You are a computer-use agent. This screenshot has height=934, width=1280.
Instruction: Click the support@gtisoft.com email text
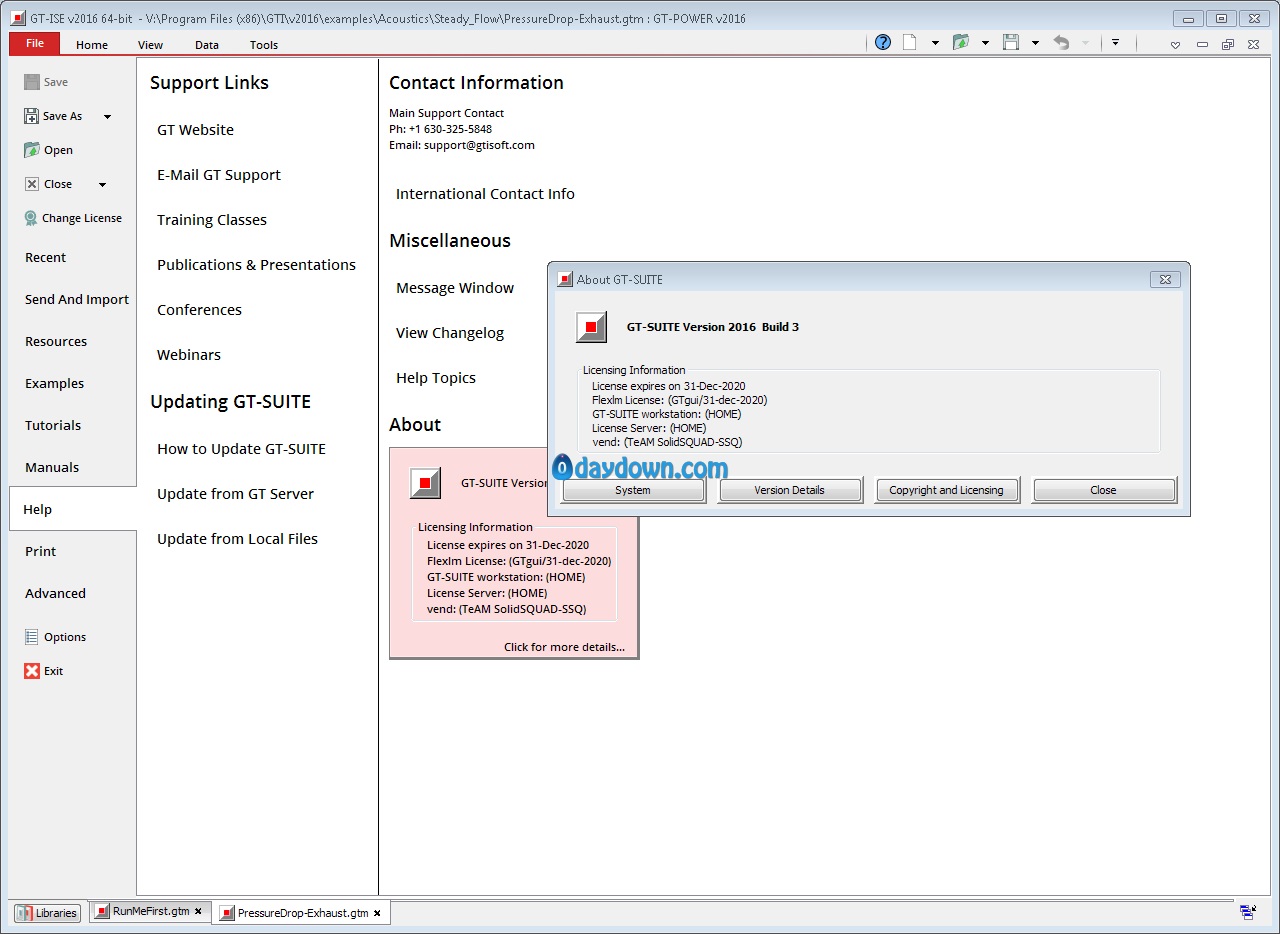pos(479,145)
